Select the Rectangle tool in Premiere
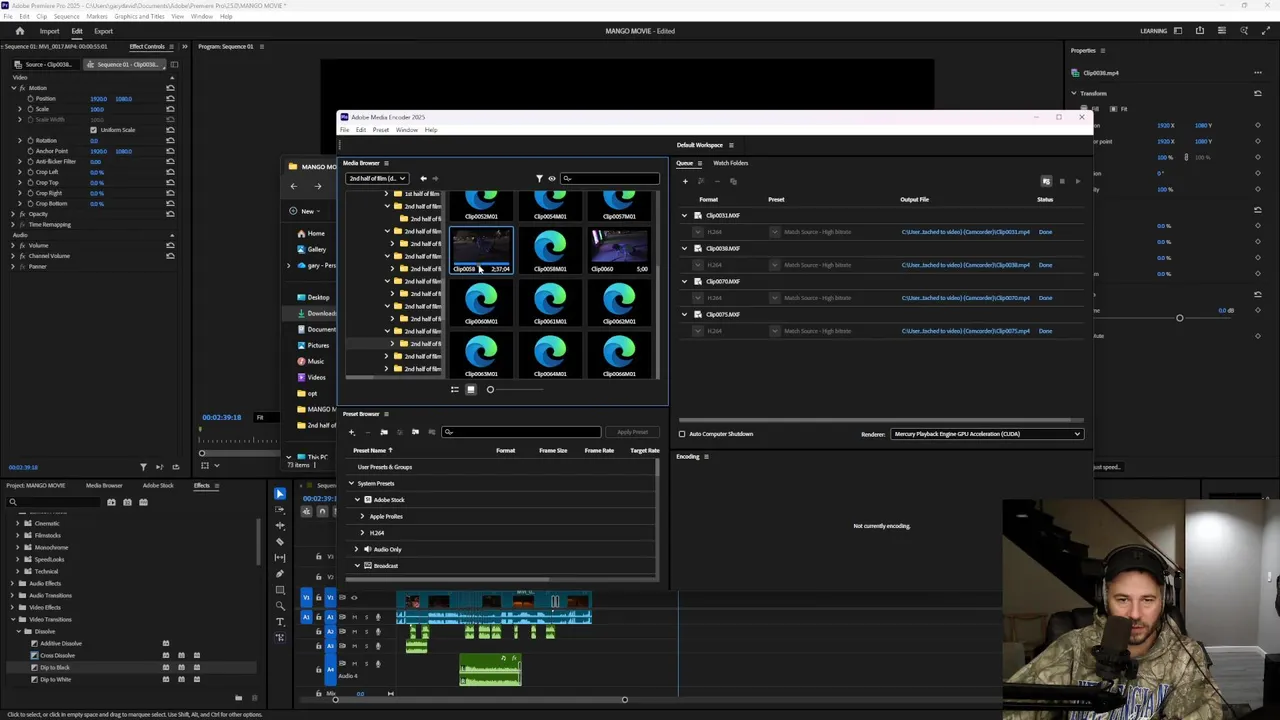This screenshot has height=720, width=1280. (x=280, y=590)
